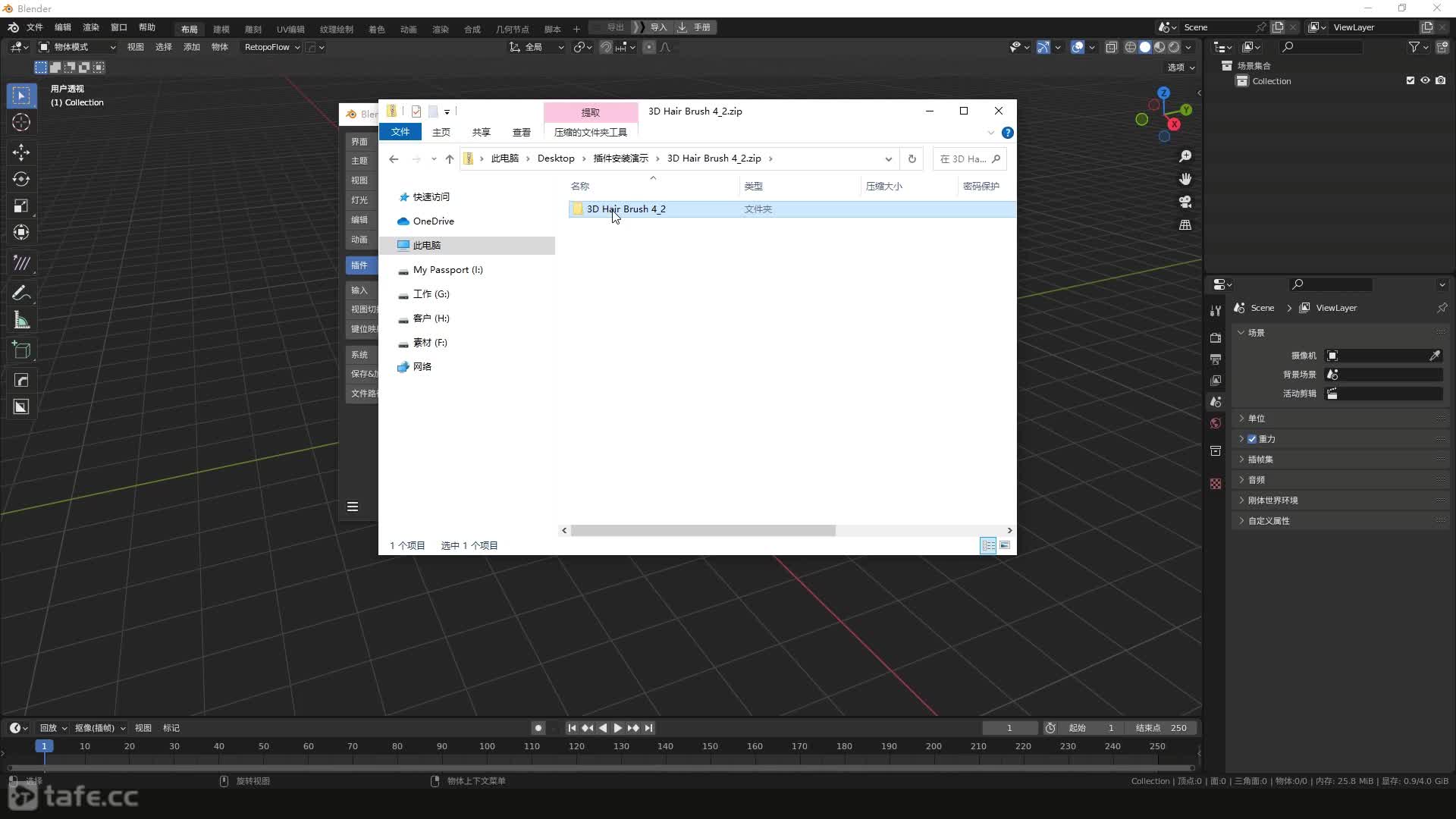Click the pan view hand icon in viewport

click(1185, 179)
